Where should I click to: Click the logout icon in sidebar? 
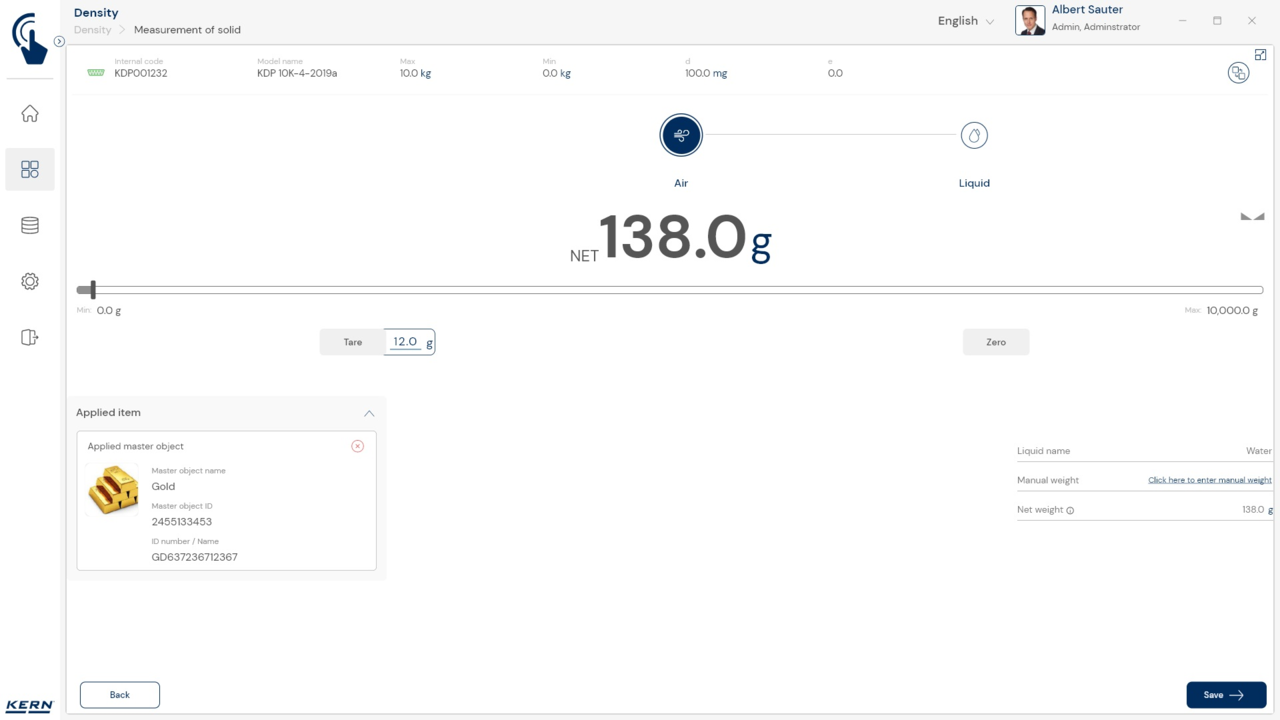click(30, 338)
